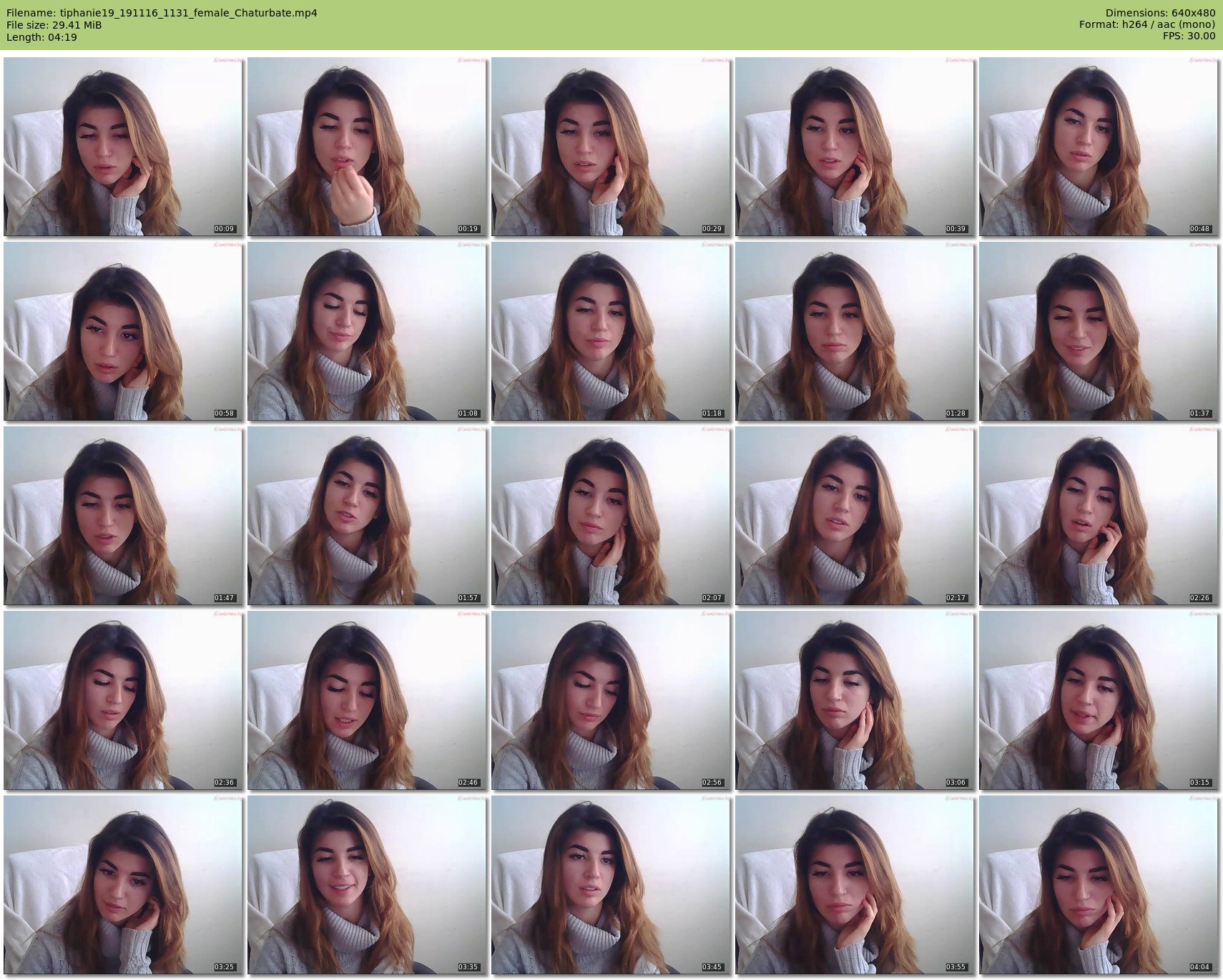Viewport: 1223px width, 980px height.
Task: Click the 03:06 video frame
Action: [855, 700]
